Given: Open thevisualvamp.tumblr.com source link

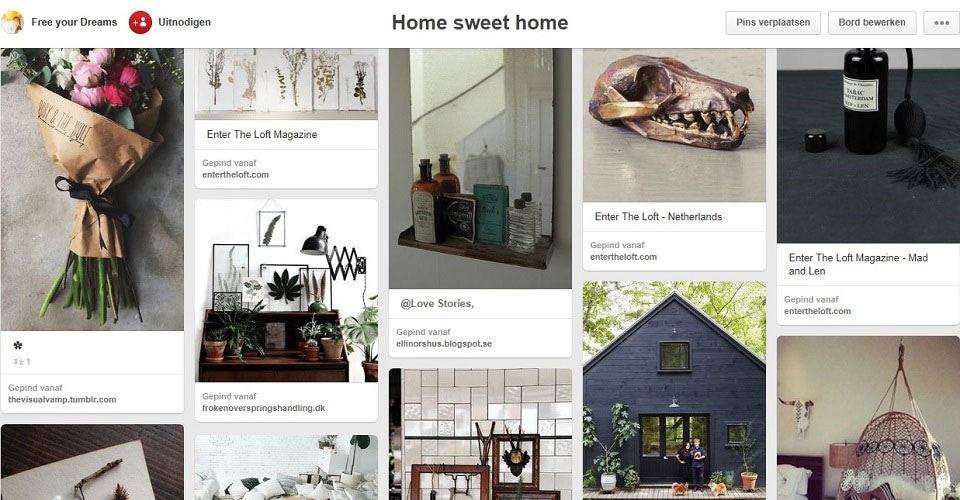Looking at the screenshot, I should (62, 400).
